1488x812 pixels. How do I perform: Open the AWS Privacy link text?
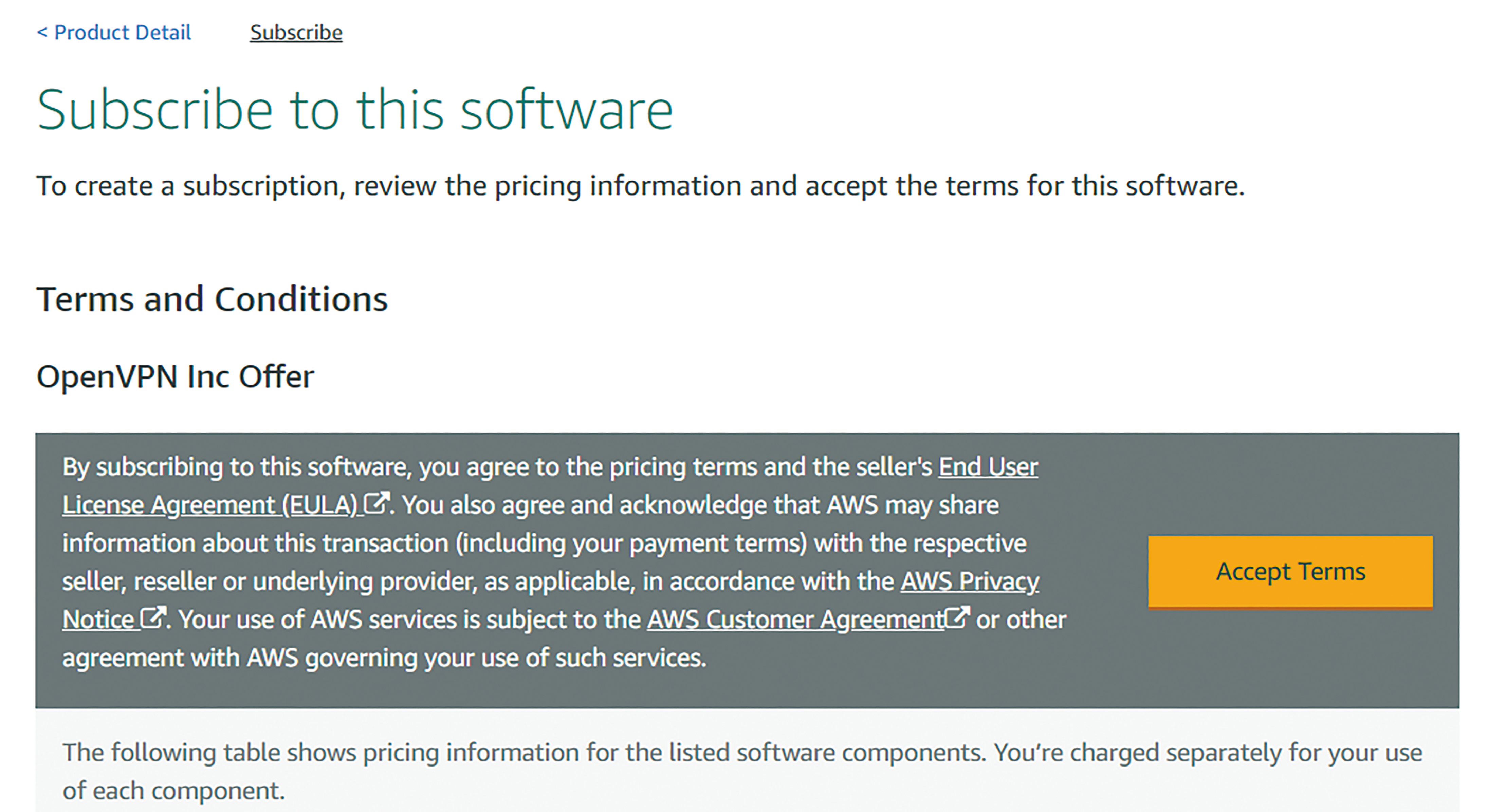click(969, 581)
